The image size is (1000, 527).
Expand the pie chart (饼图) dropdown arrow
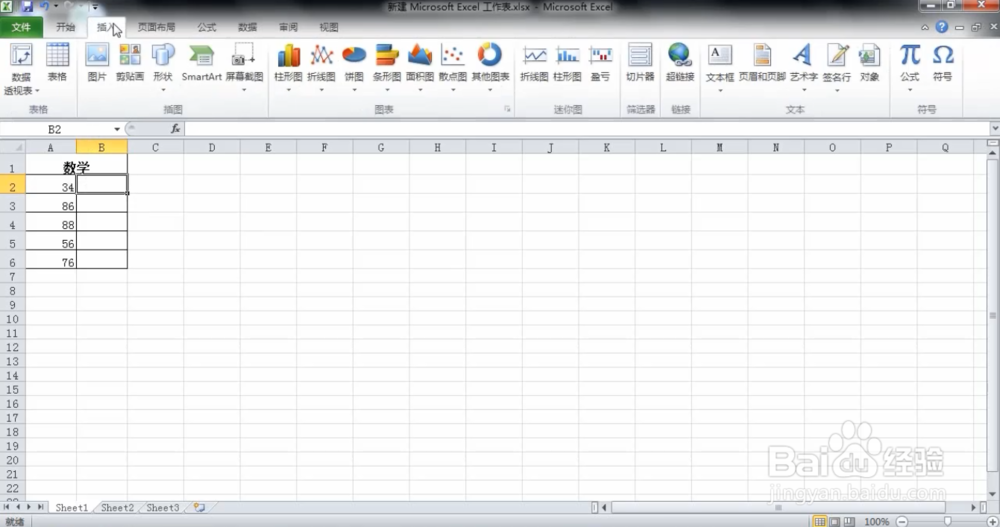coord(354,90)
